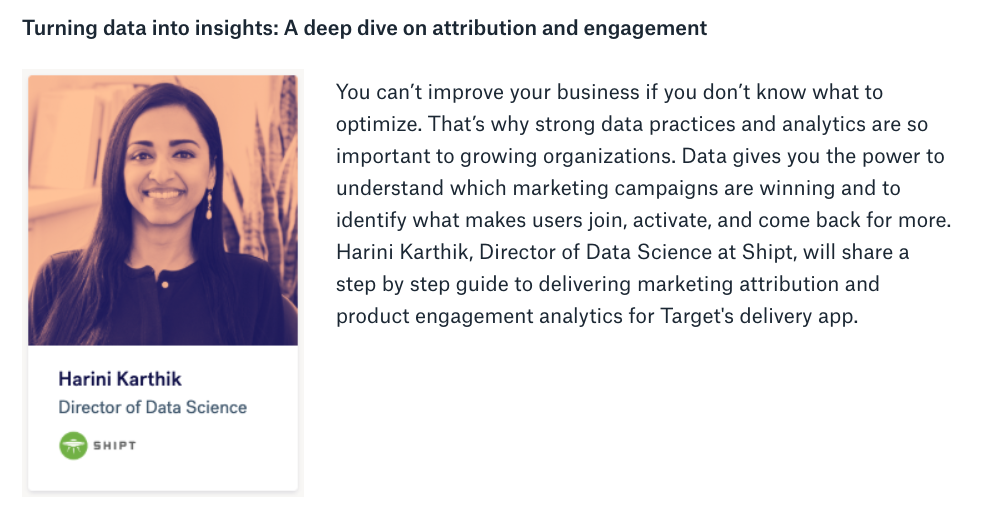
Task: Click 'You can't improve your business' sentence start
Action: (x=487, y=92)
